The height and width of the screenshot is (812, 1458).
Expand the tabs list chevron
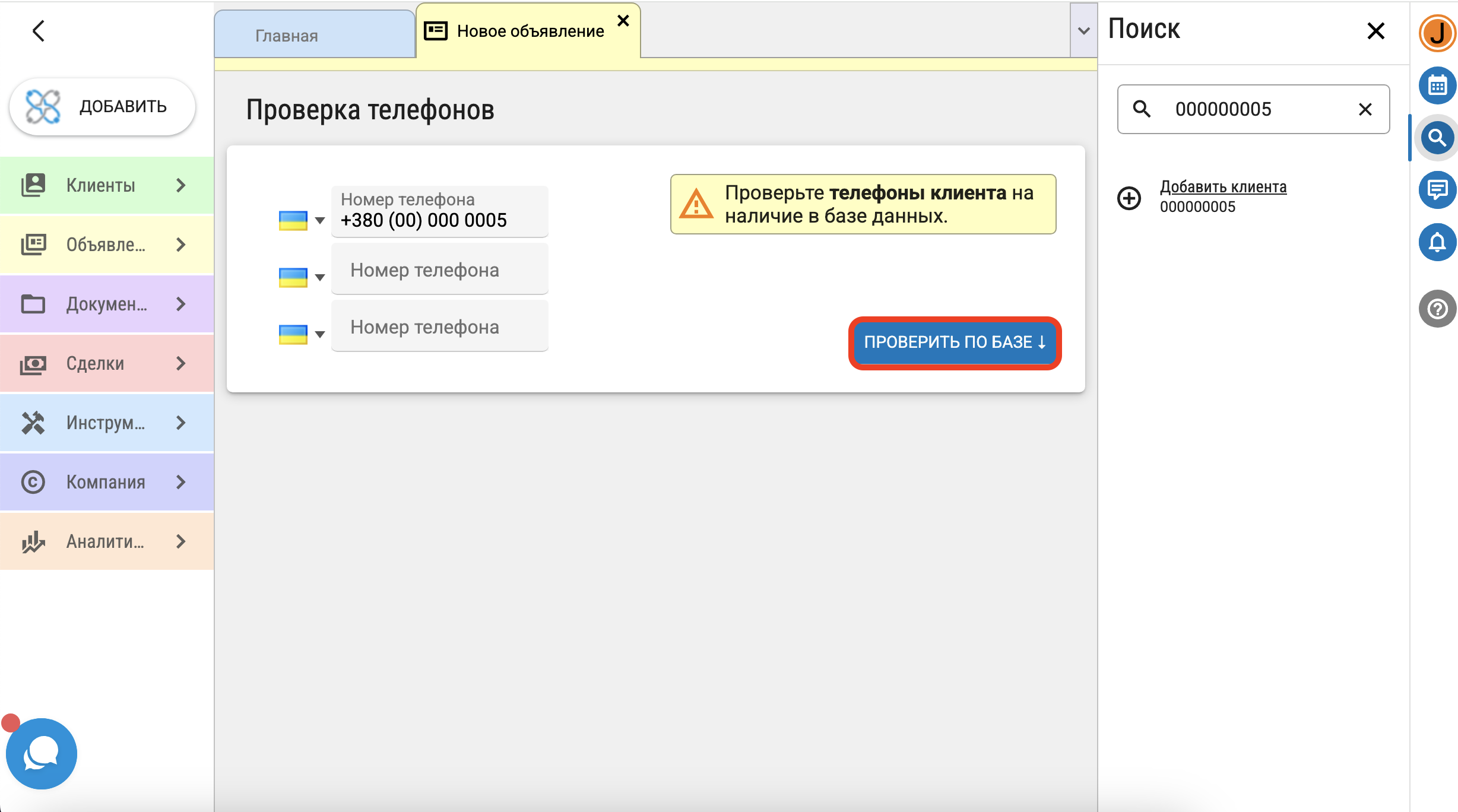tap(1083, 31)
